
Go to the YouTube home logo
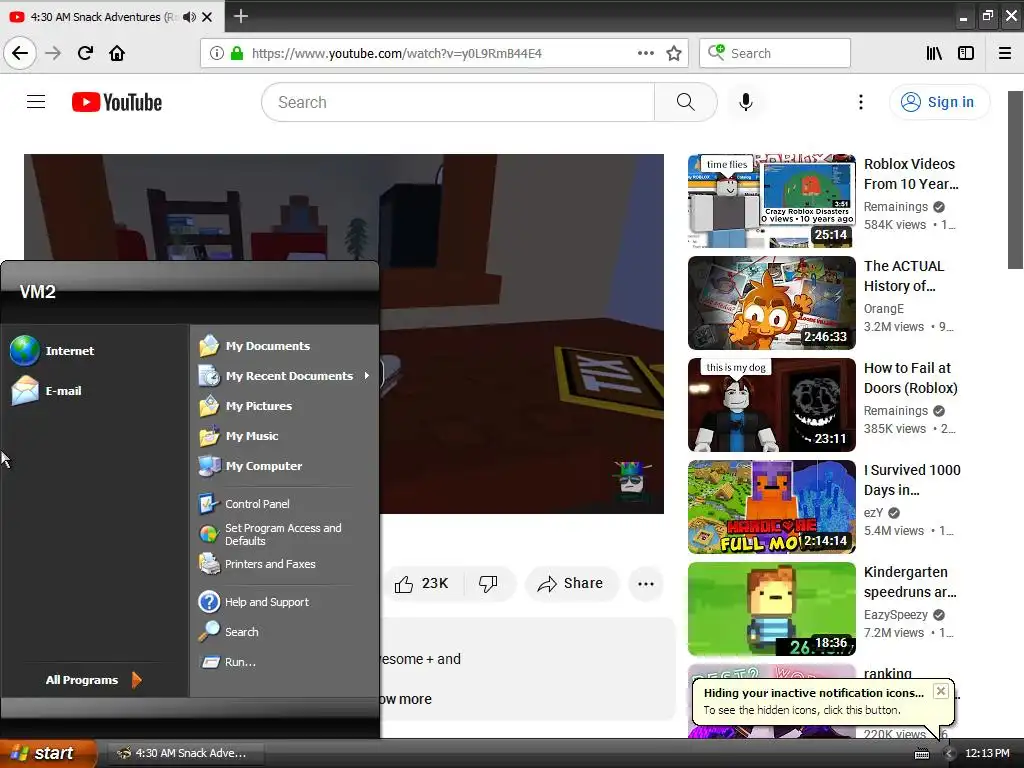[x=117, y=103]
